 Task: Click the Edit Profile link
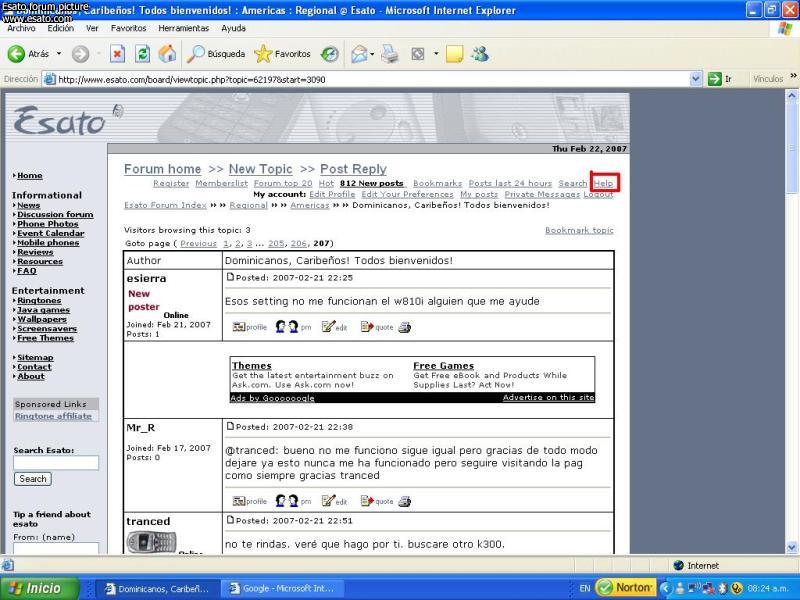[x=332, y=194]
